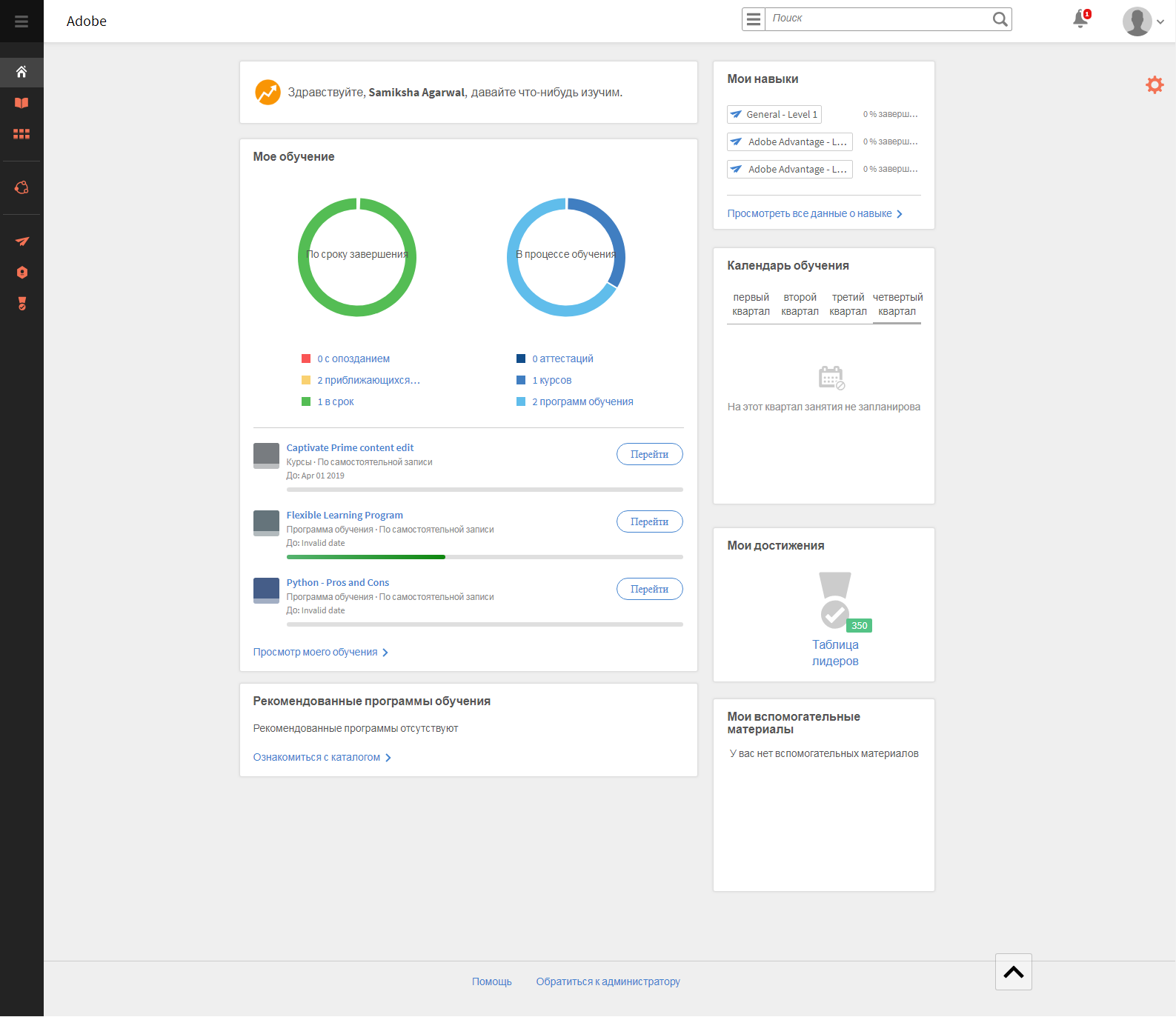
Task: Click the scroll-to-top arrow button
Action: tap(1014, 972)
